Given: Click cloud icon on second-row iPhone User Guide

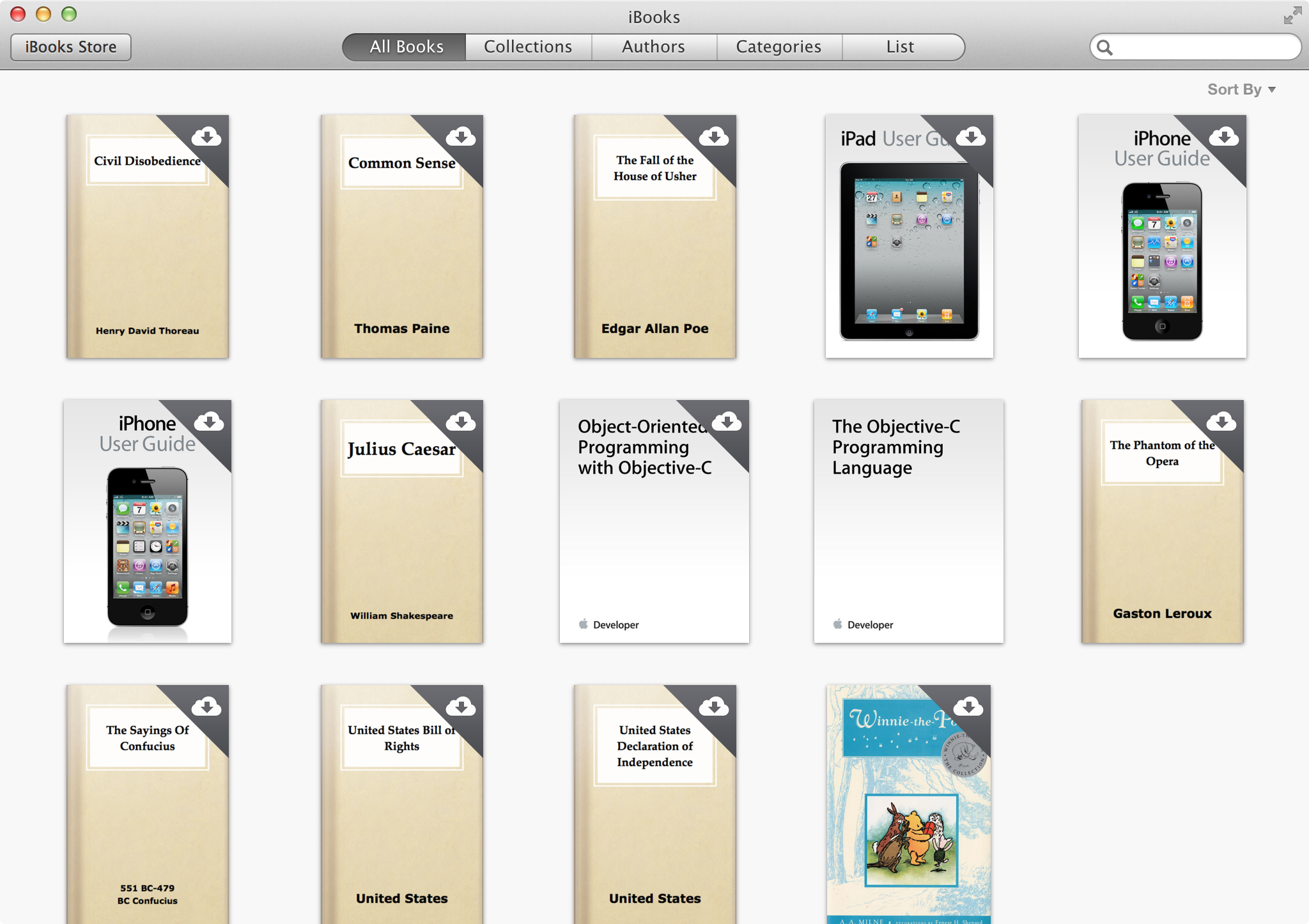Looking at the screenshot, I should click(209, 421).
